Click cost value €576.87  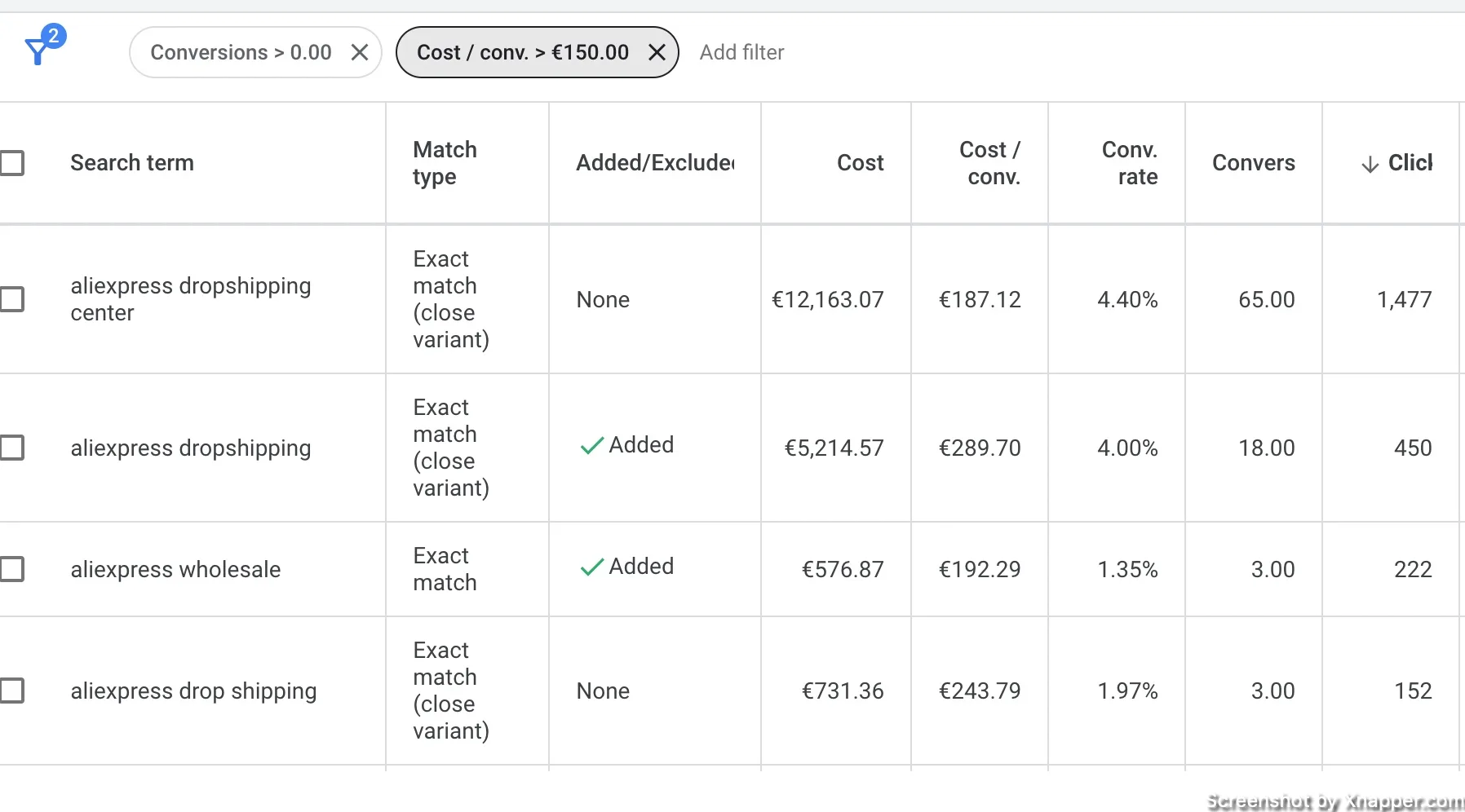coord(843,569)
